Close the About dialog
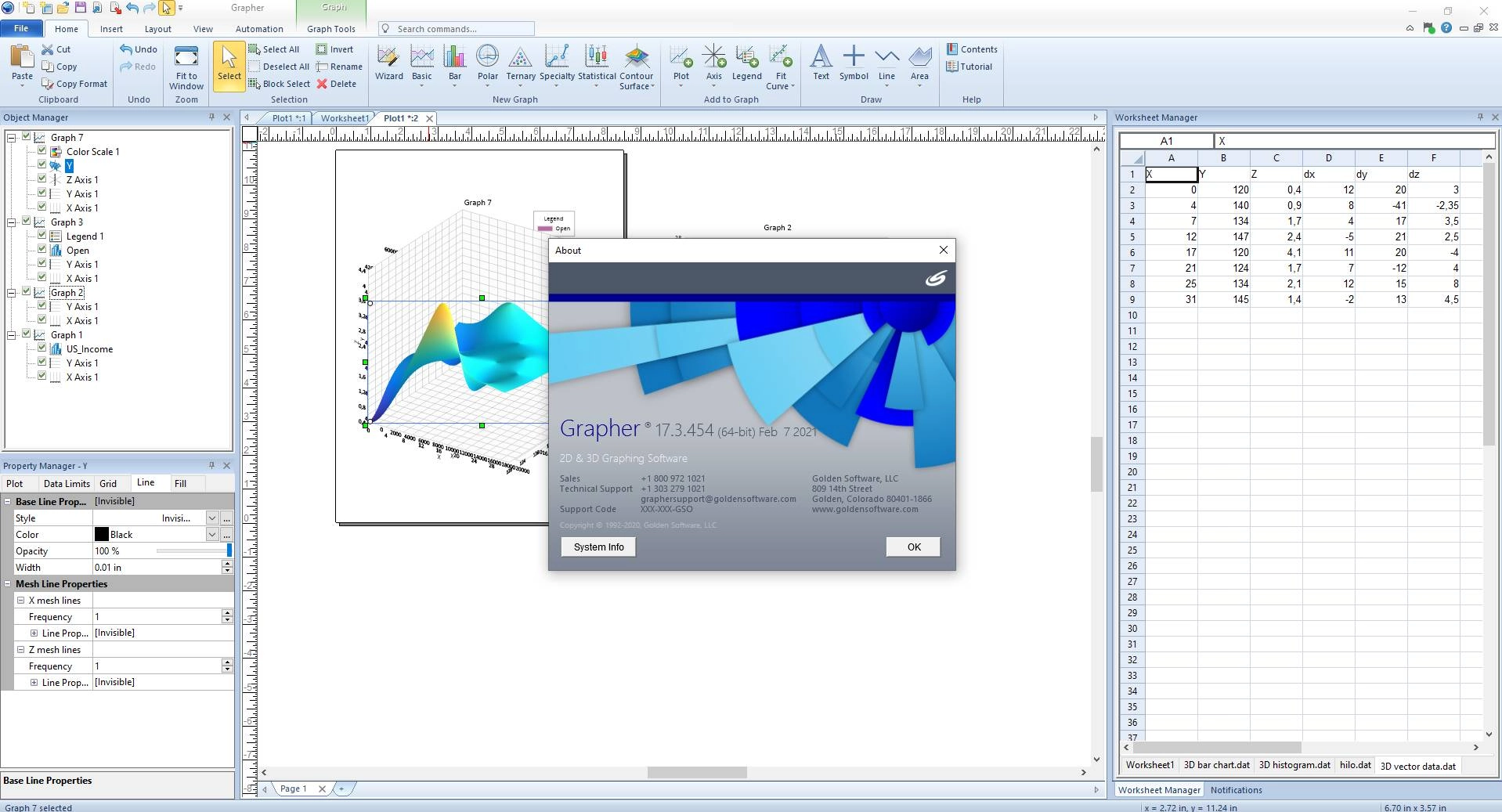Image resolution: width=1502 pixels, height=812 pixels. click(943, 250)
